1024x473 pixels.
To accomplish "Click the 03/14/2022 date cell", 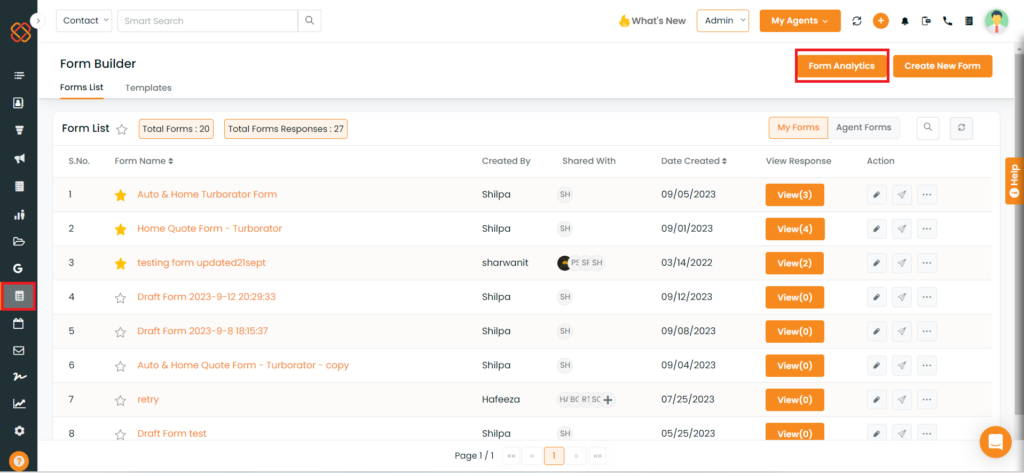I will click(686, 263).
